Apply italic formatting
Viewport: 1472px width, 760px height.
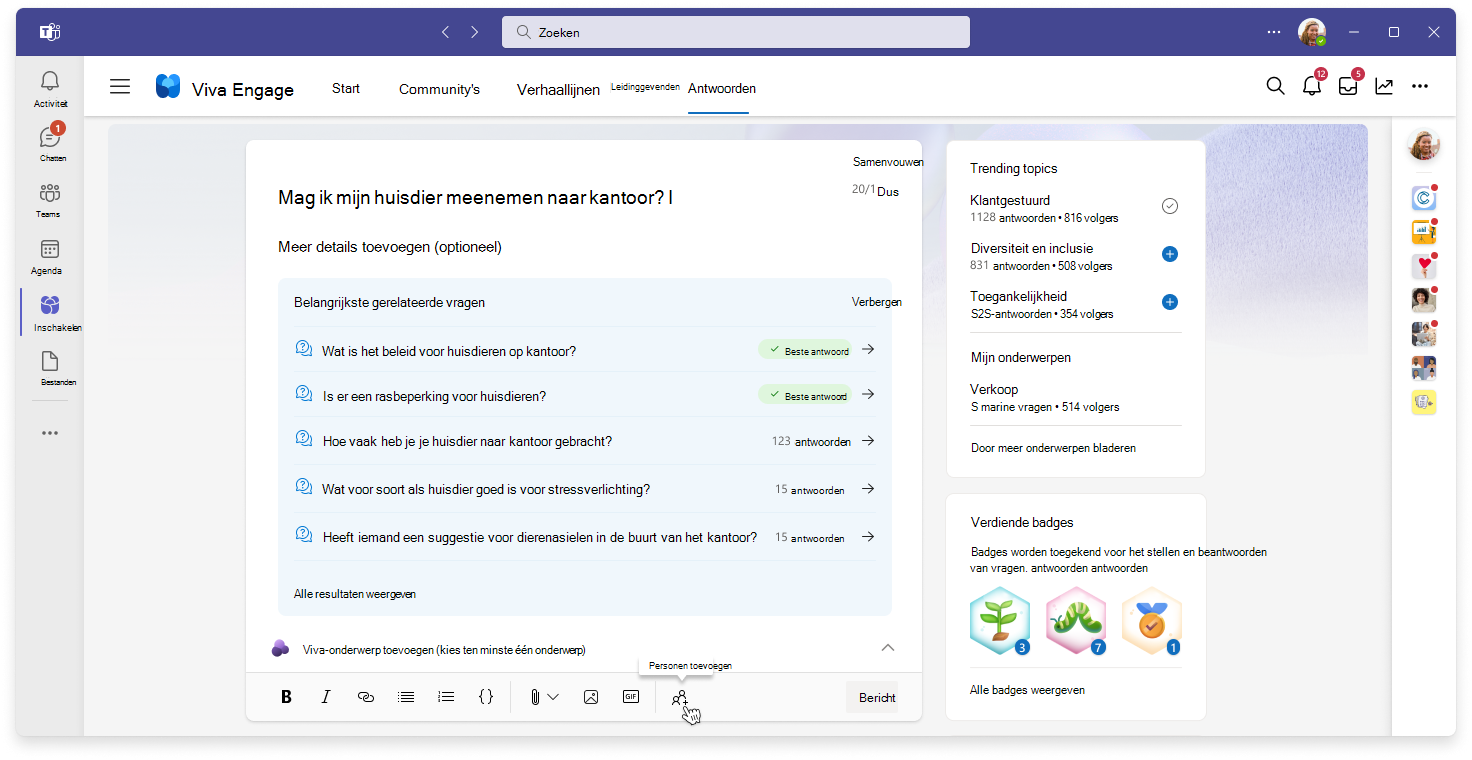326,697
